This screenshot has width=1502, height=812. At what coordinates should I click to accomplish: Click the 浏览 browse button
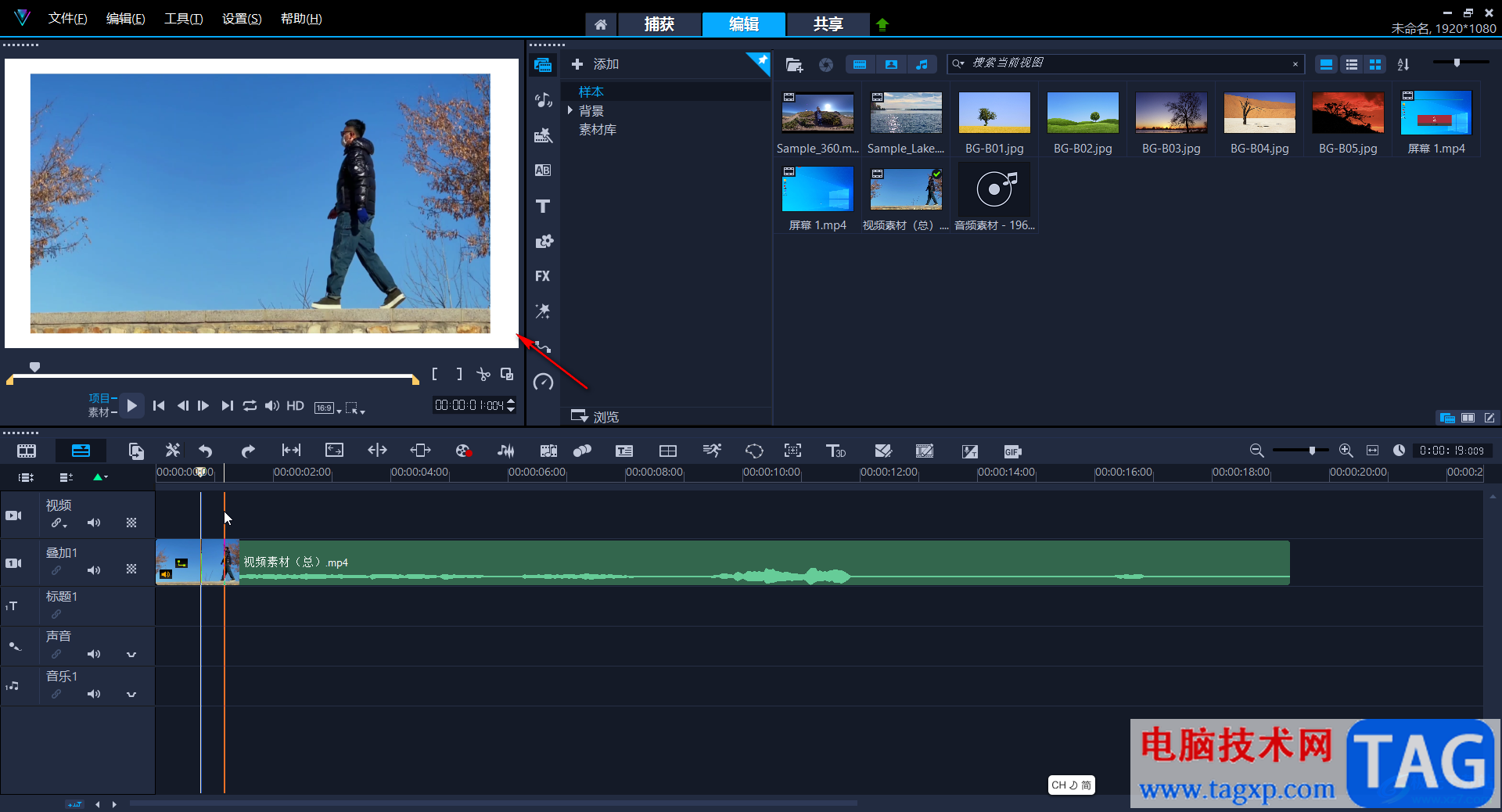click(x=595, y=416)
